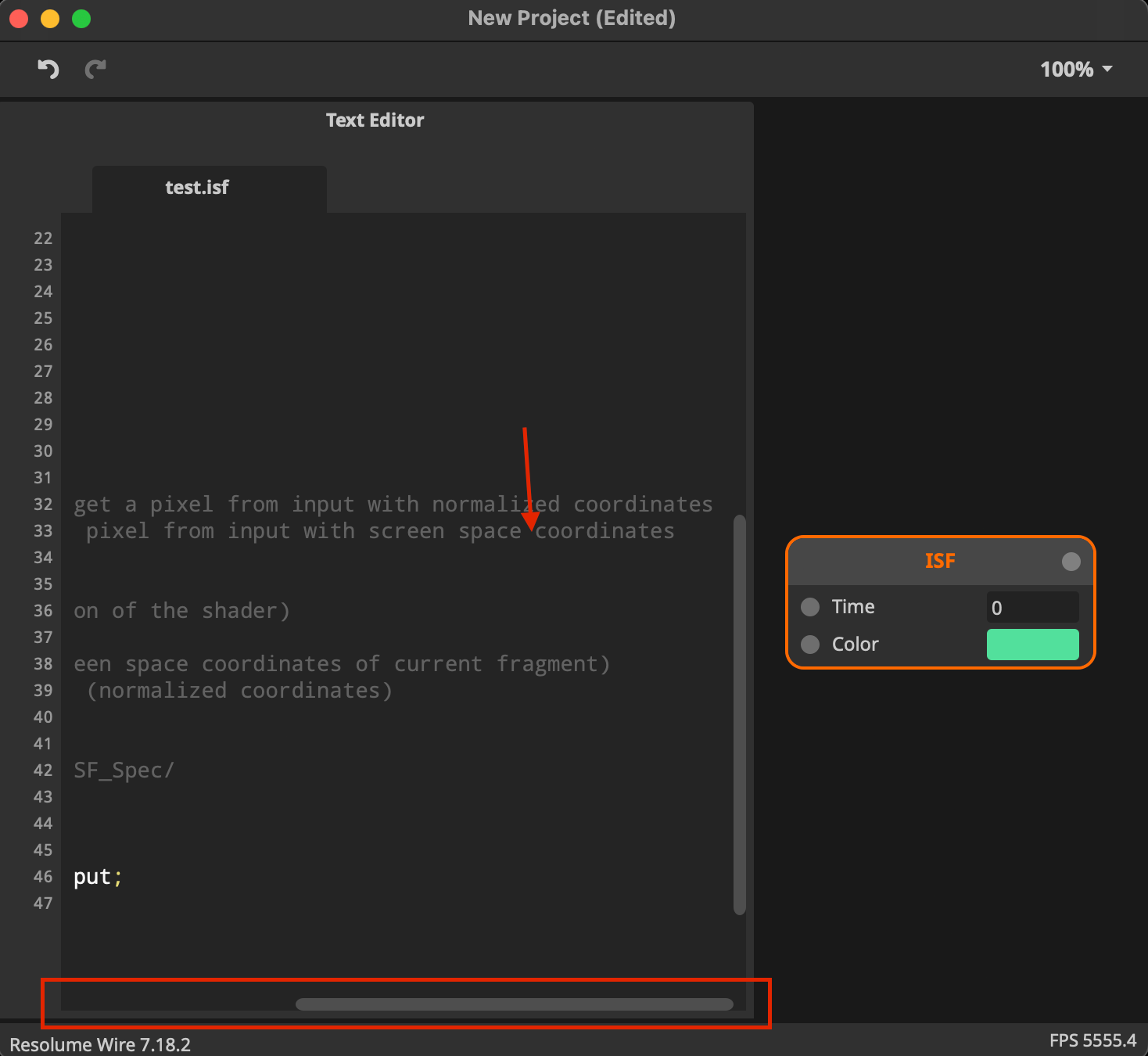The width and height of the screenshot is (1148, 1056).
Task: Click the vertical scrollbar in text editor
Action: tap(739, 713)
